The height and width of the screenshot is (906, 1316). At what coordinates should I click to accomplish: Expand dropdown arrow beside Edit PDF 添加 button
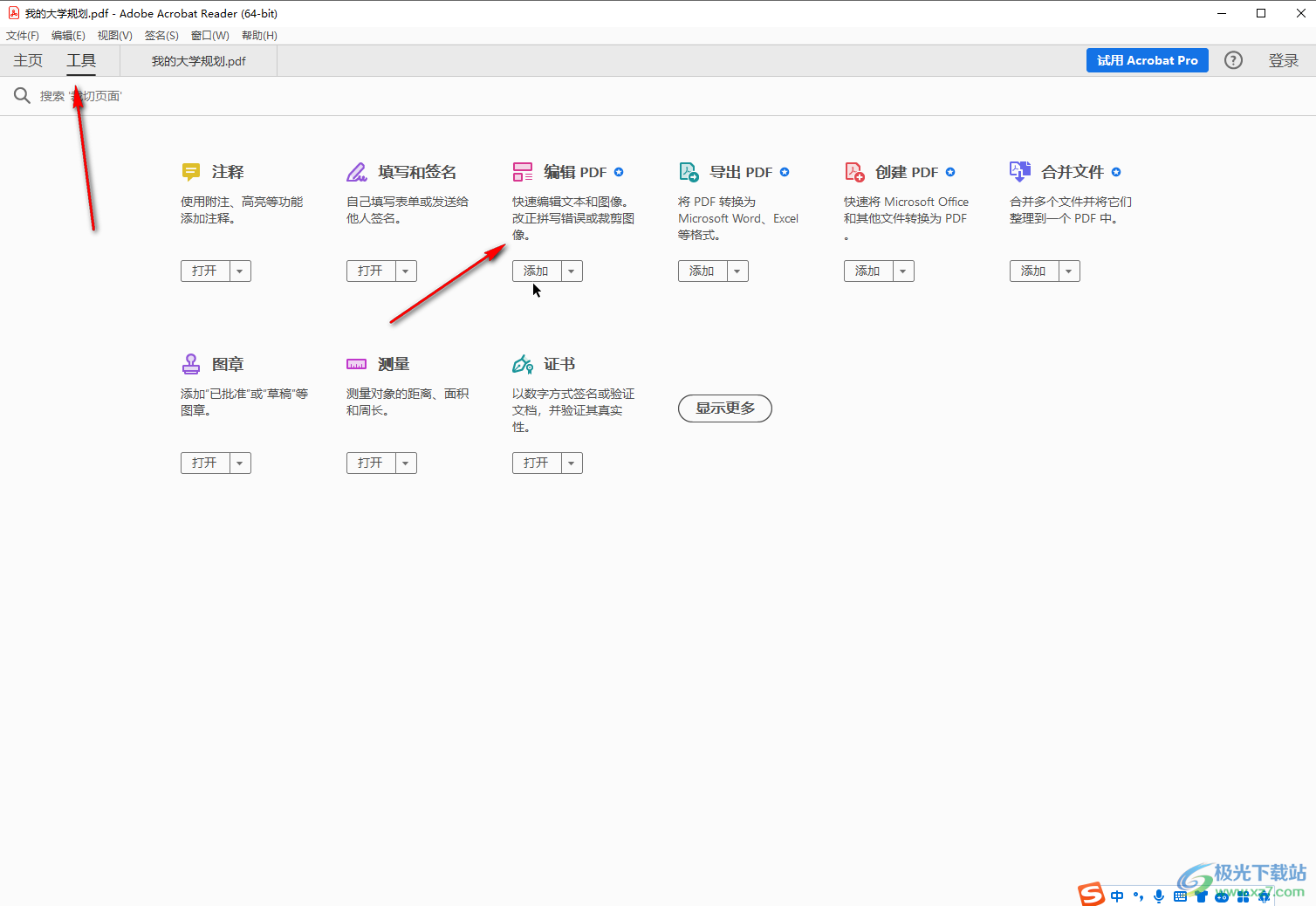[572, 271]
